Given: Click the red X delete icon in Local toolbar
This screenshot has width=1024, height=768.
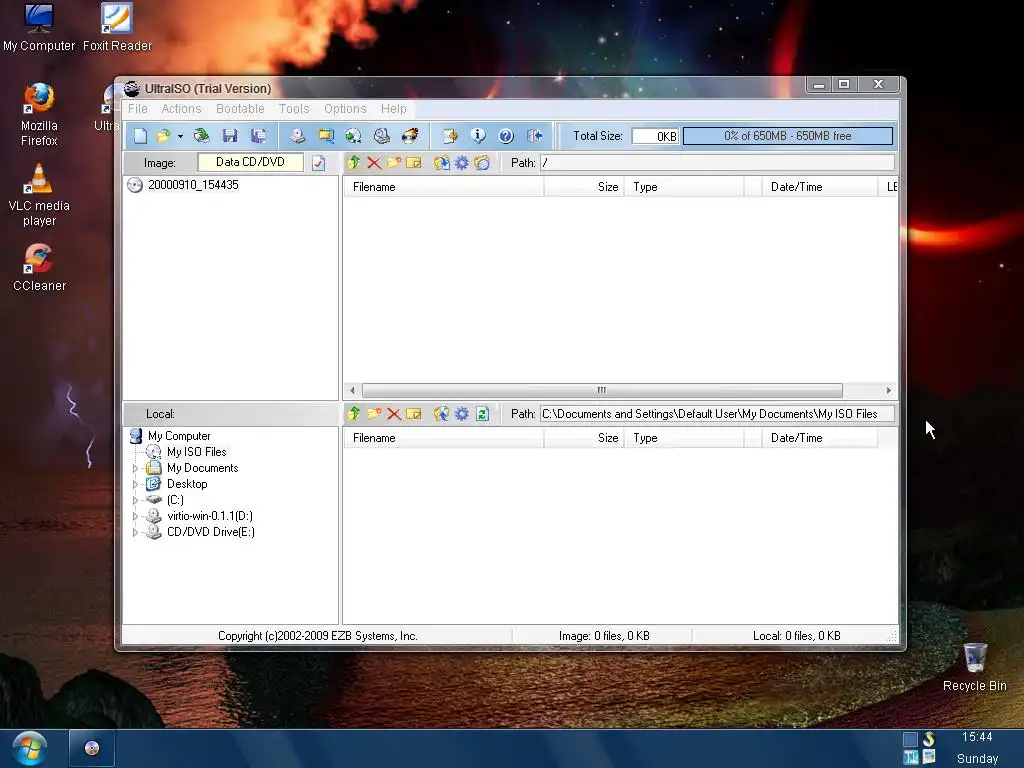Looking at the screenshot, I should pos(394,413).
